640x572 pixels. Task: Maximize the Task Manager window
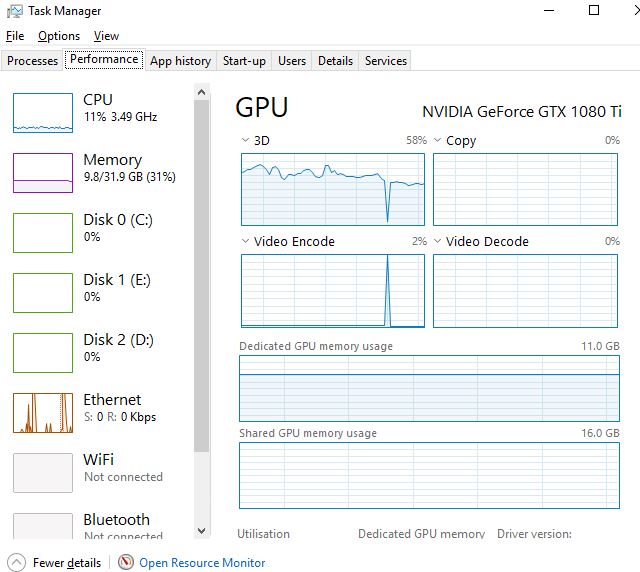point(594,11)
